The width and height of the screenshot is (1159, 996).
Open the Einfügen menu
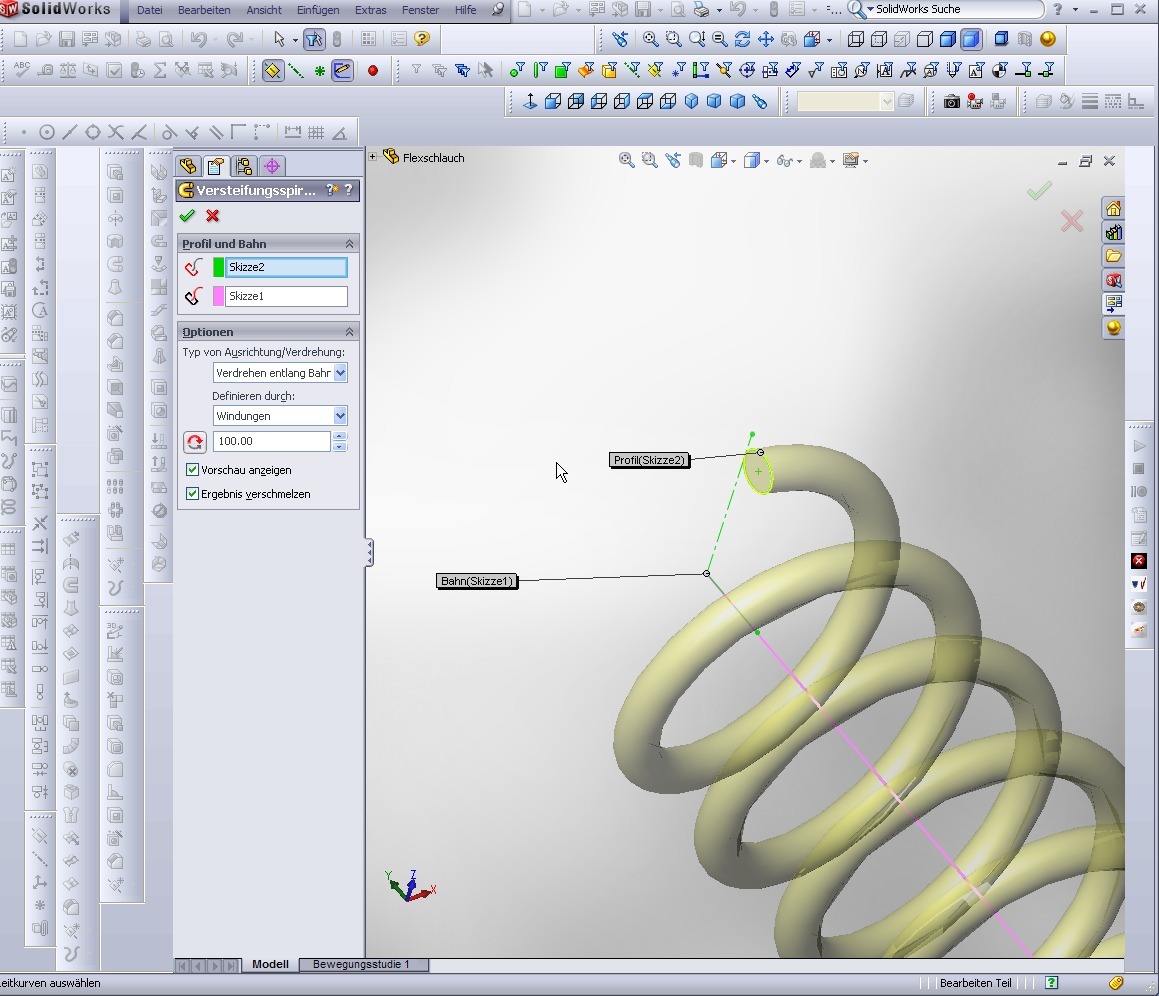click(x=318, y=10)
